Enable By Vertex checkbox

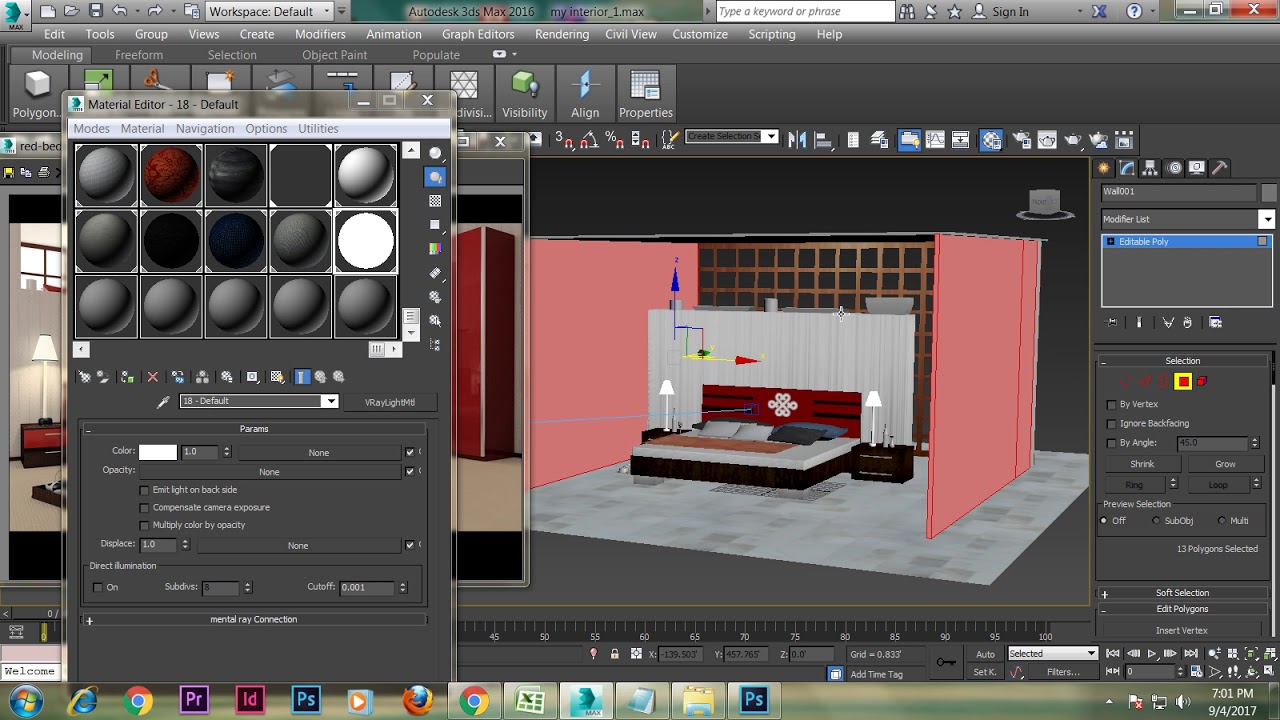(x=1112, y=405)
